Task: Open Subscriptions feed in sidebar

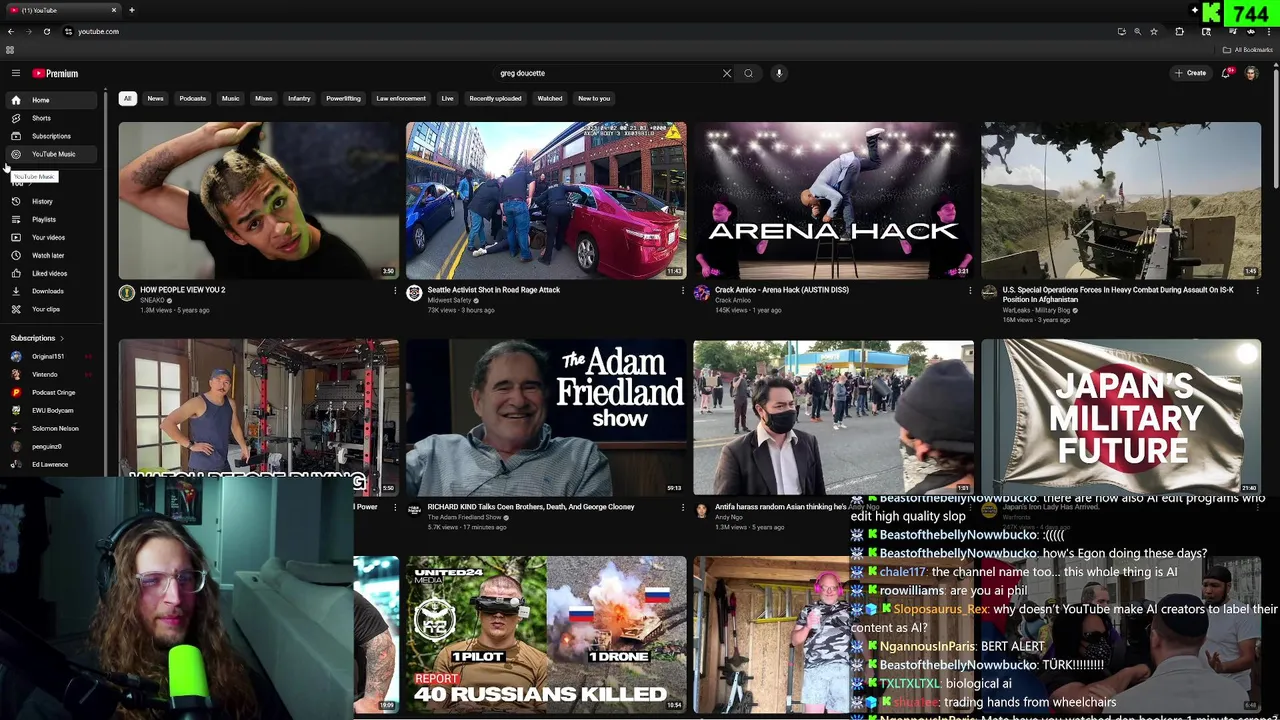Action: [52, 136]
